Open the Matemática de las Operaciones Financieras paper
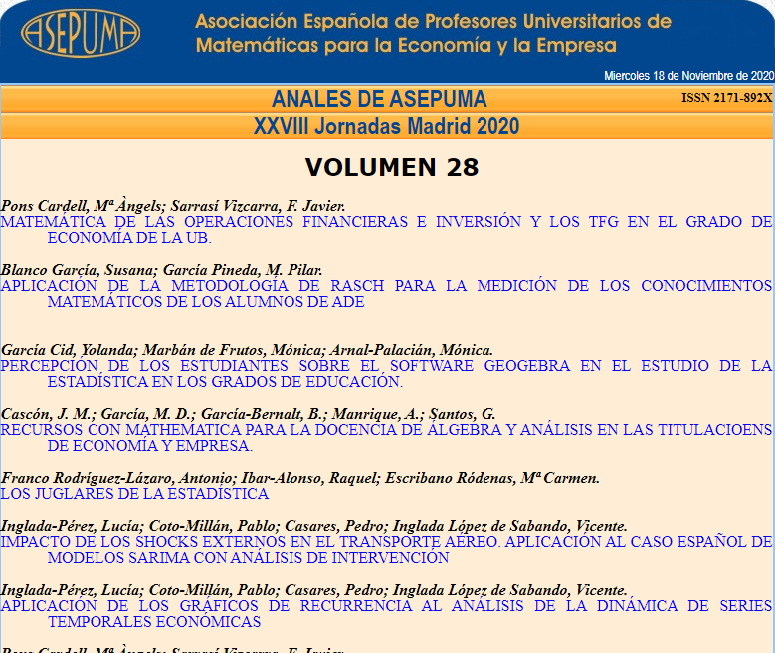Image resolution: width=775 pixels, height=653 pixels. pos(386,230)
